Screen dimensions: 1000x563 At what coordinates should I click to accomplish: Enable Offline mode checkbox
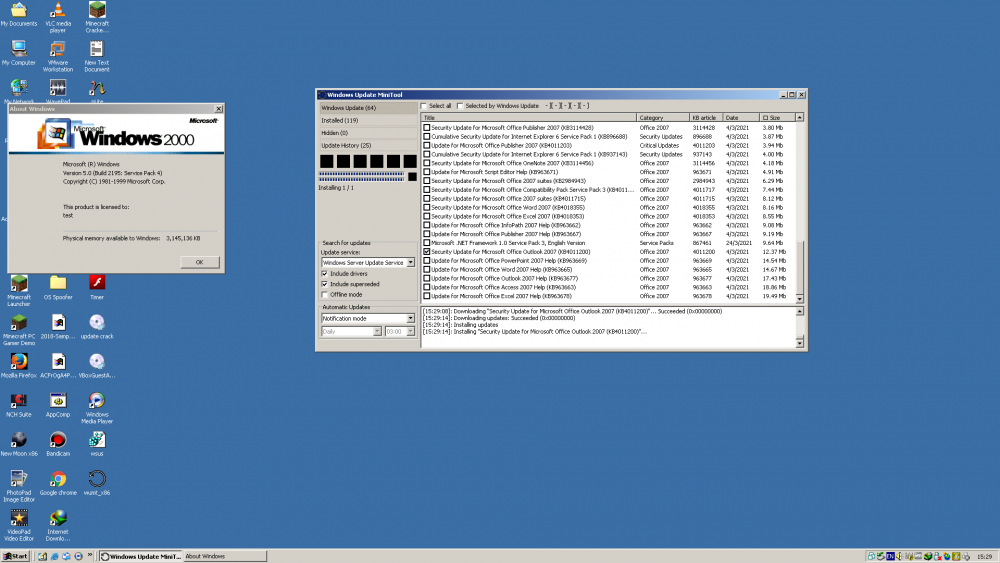pyautogui.click(x=325, y=295)
